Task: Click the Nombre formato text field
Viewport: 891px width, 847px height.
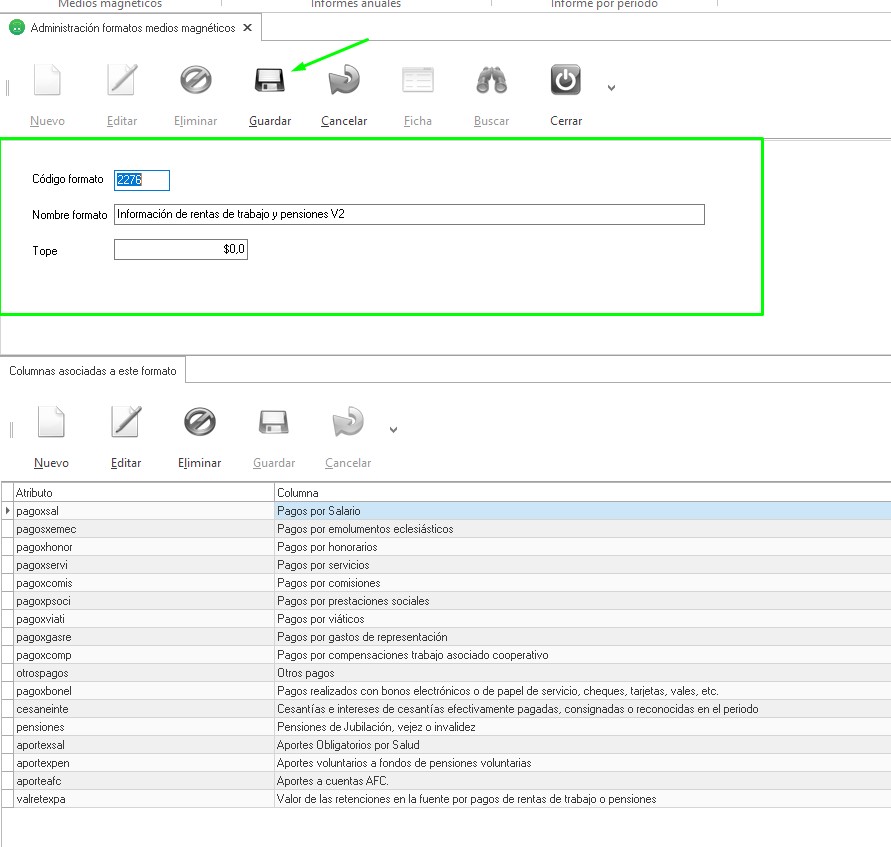Action: pos(409,214)
